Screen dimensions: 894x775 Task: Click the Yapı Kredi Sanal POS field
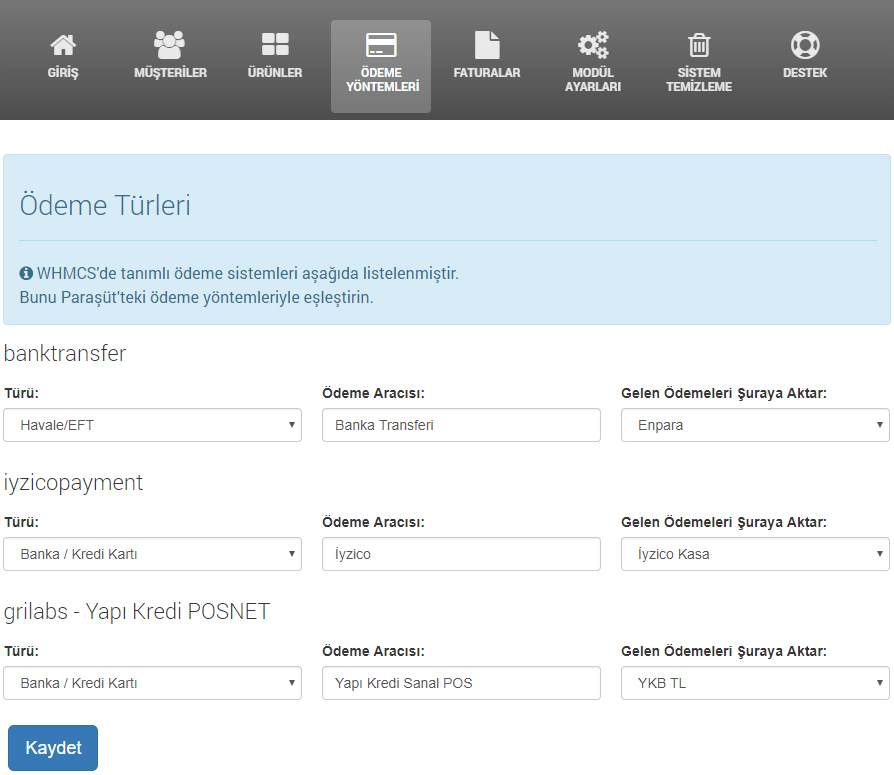(461, 683)
